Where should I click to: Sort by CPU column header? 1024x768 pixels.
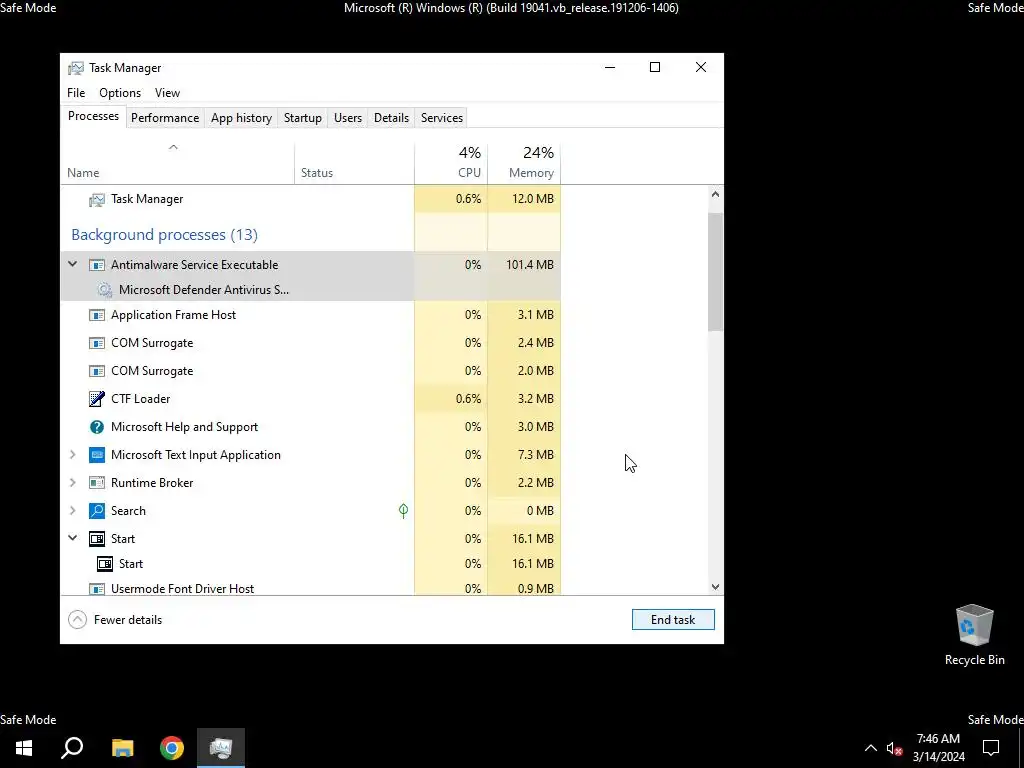point(451,163)
